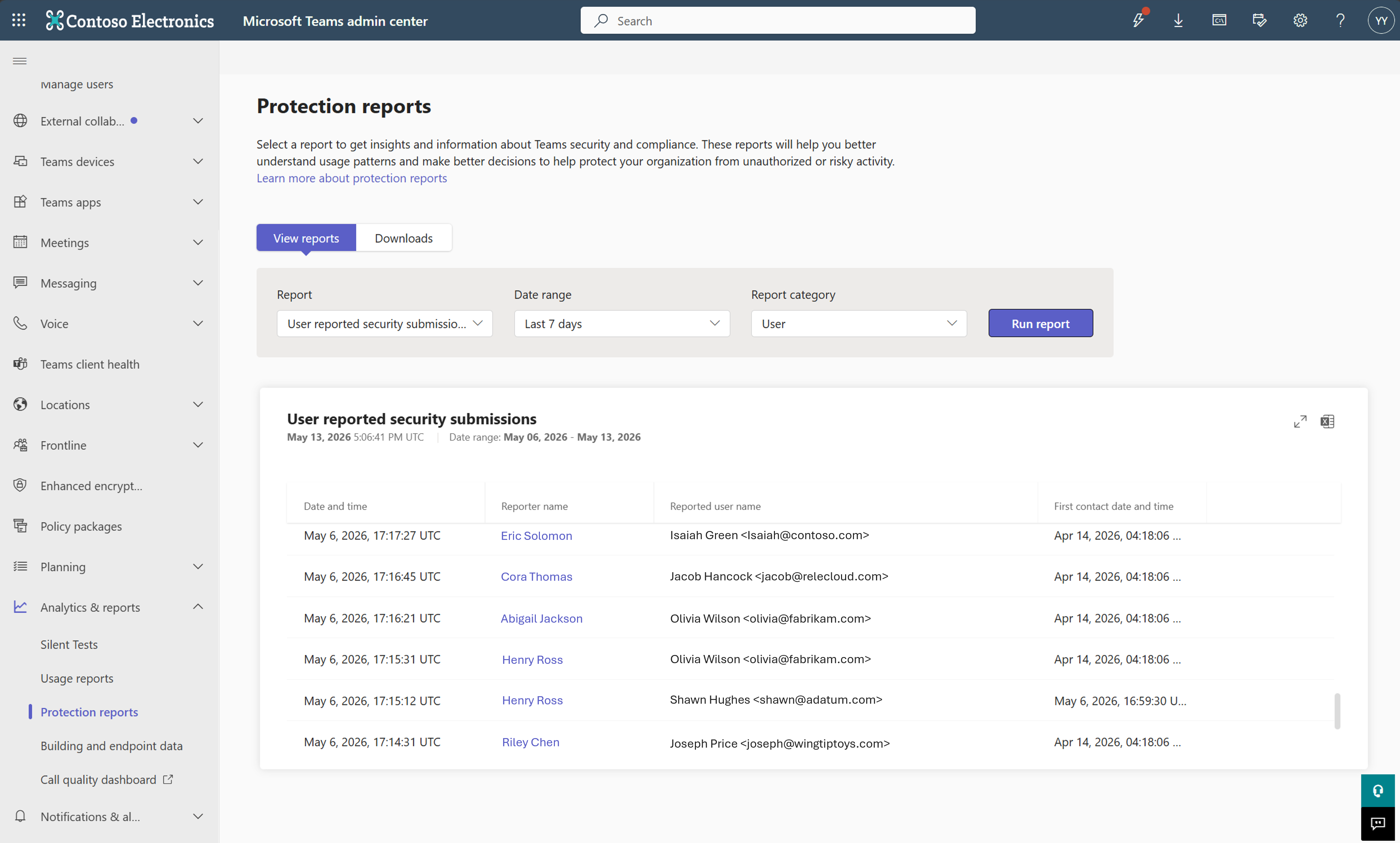Click the report table vertical scrollbar
1400x843 pixels.
click(x=1337, y=711)
